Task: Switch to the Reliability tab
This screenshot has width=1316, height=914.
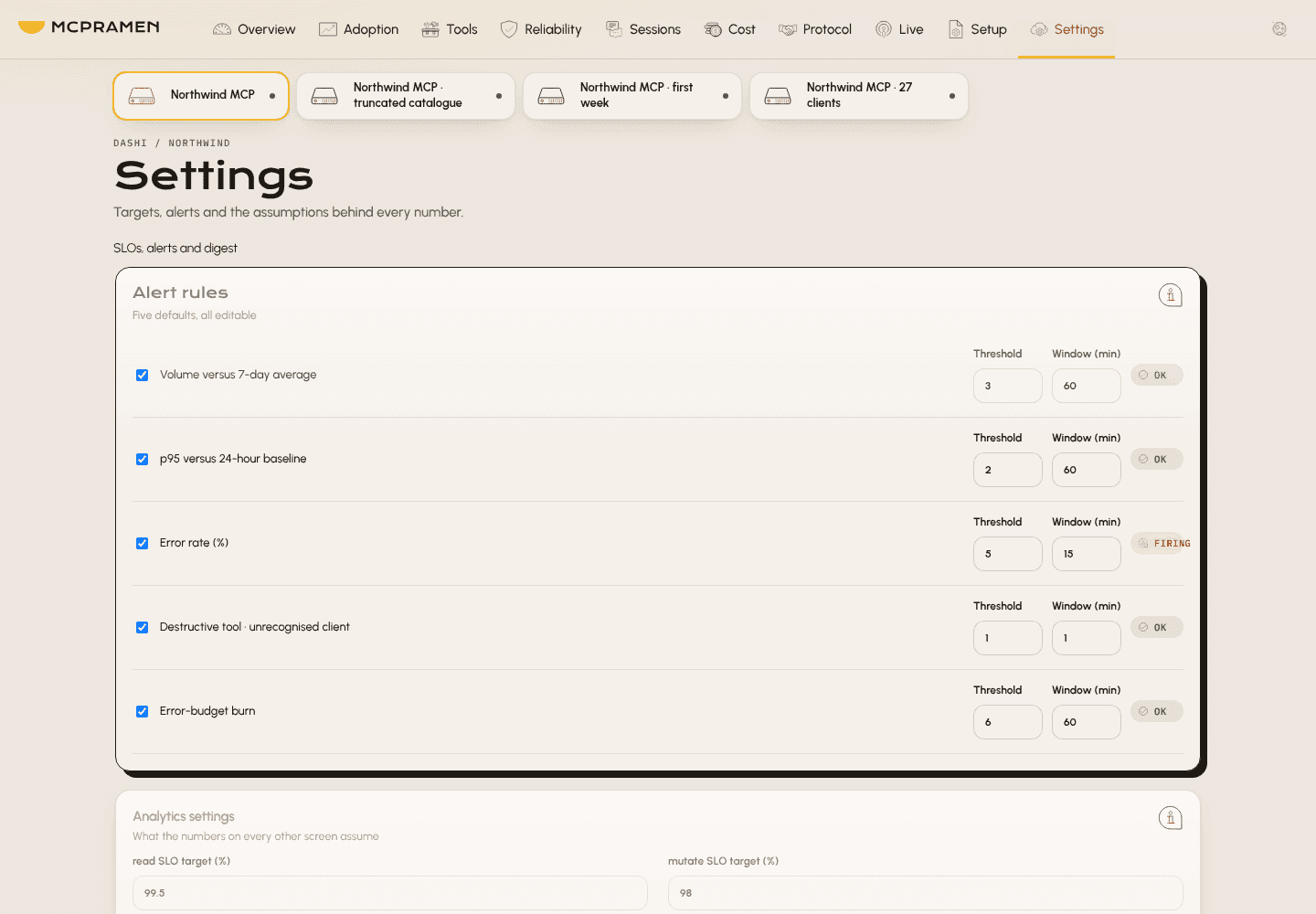Action: coord(541,29)
